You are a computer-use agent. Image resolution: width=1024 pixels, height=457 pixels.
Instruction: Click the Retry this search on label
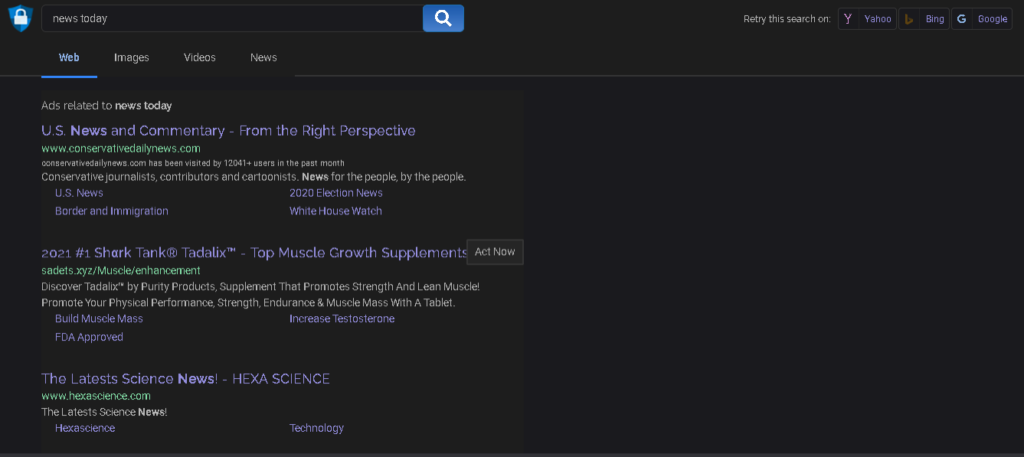click(x=787, y=19)
